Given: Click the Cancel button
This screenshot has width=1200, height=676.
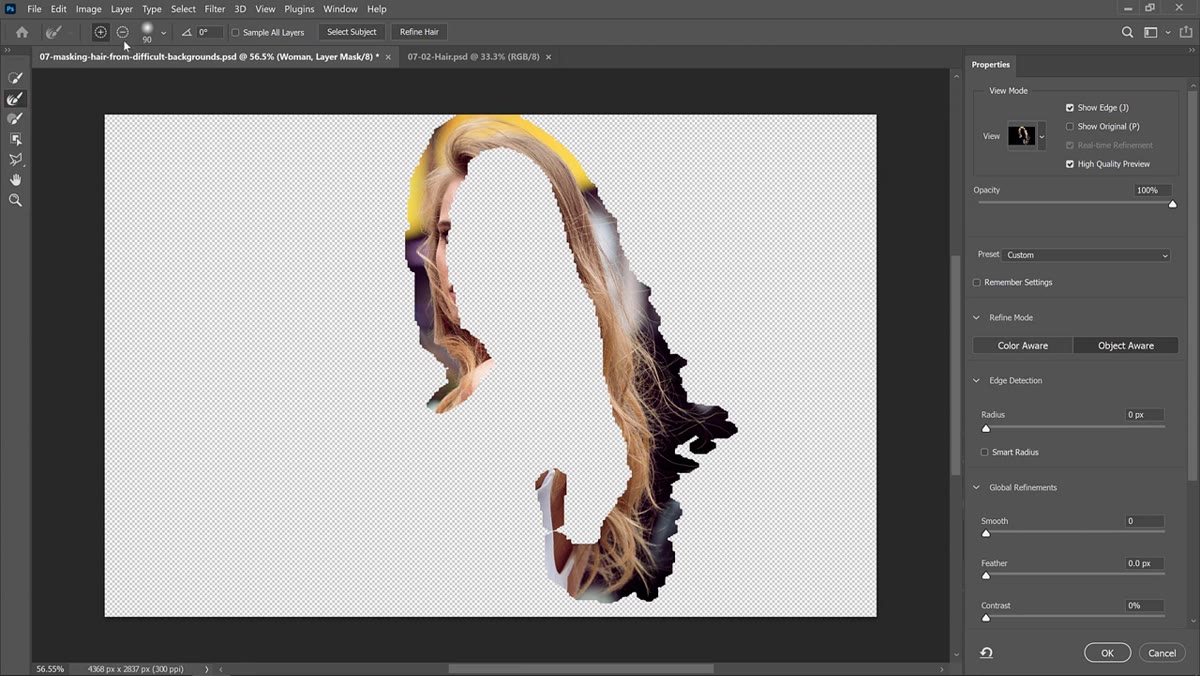Looking at the screenshot, I should (1162, 653).
